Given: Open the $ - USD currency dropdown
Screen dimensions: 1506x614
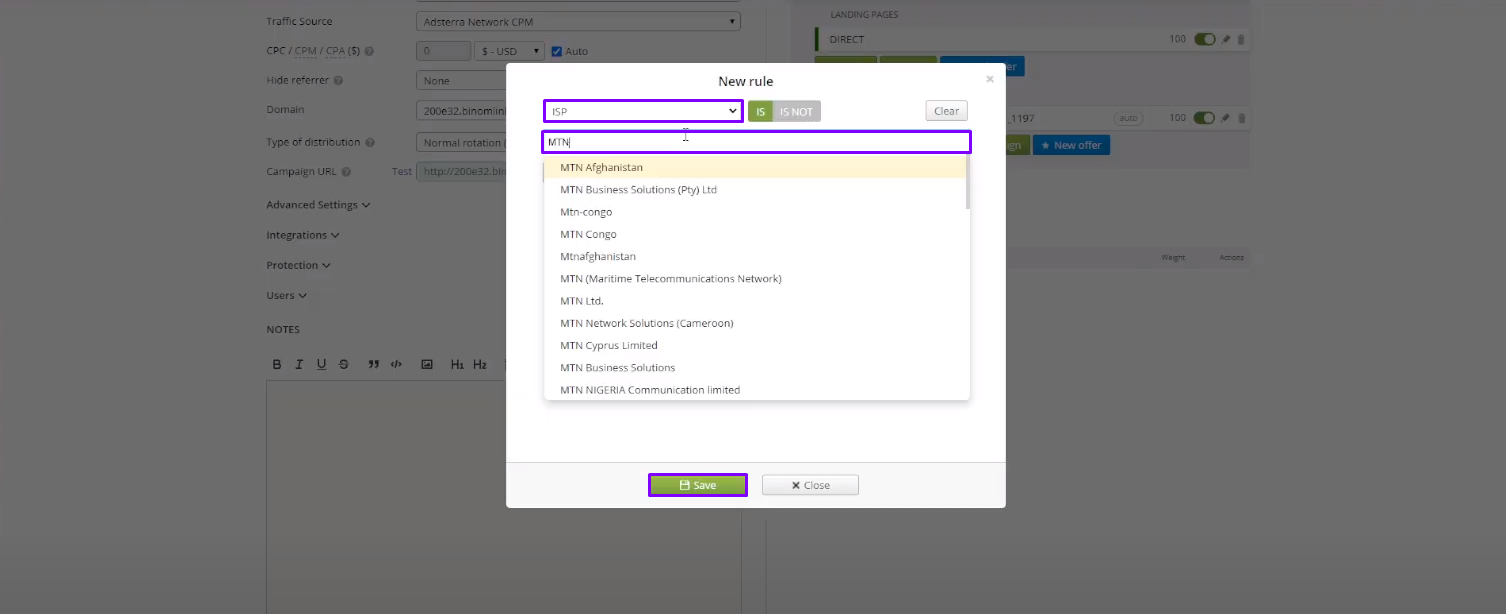Looking at the screenshot, I should click(x=510, y=51).
